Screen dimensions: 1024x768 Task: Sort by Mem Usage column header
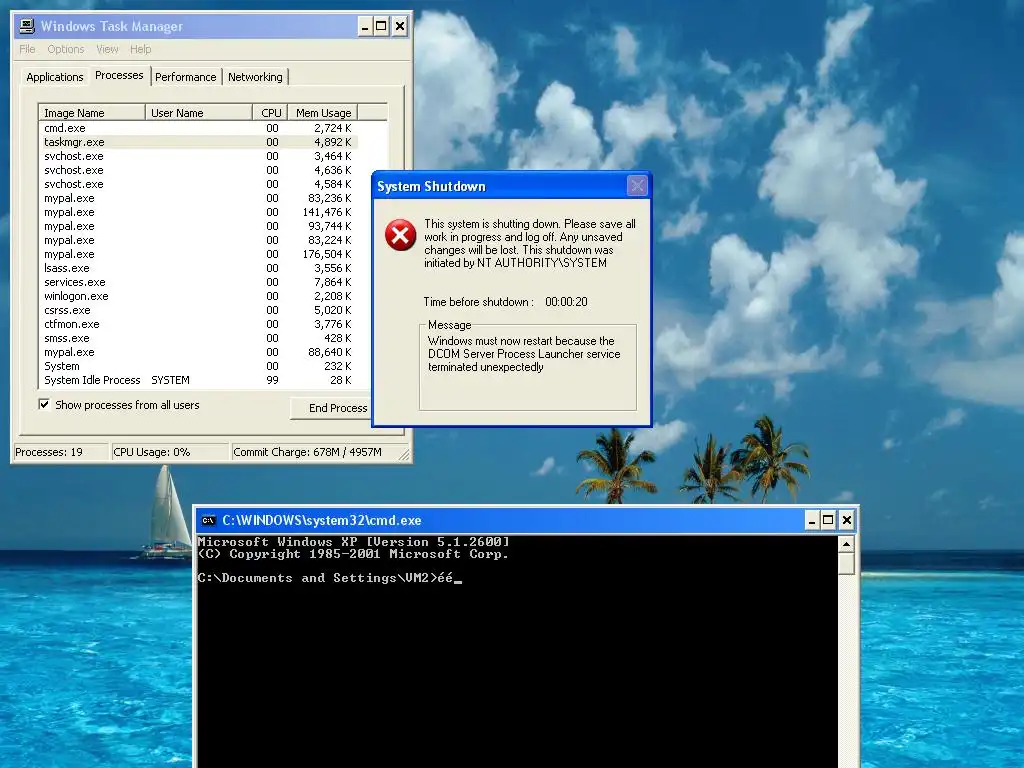323,113
